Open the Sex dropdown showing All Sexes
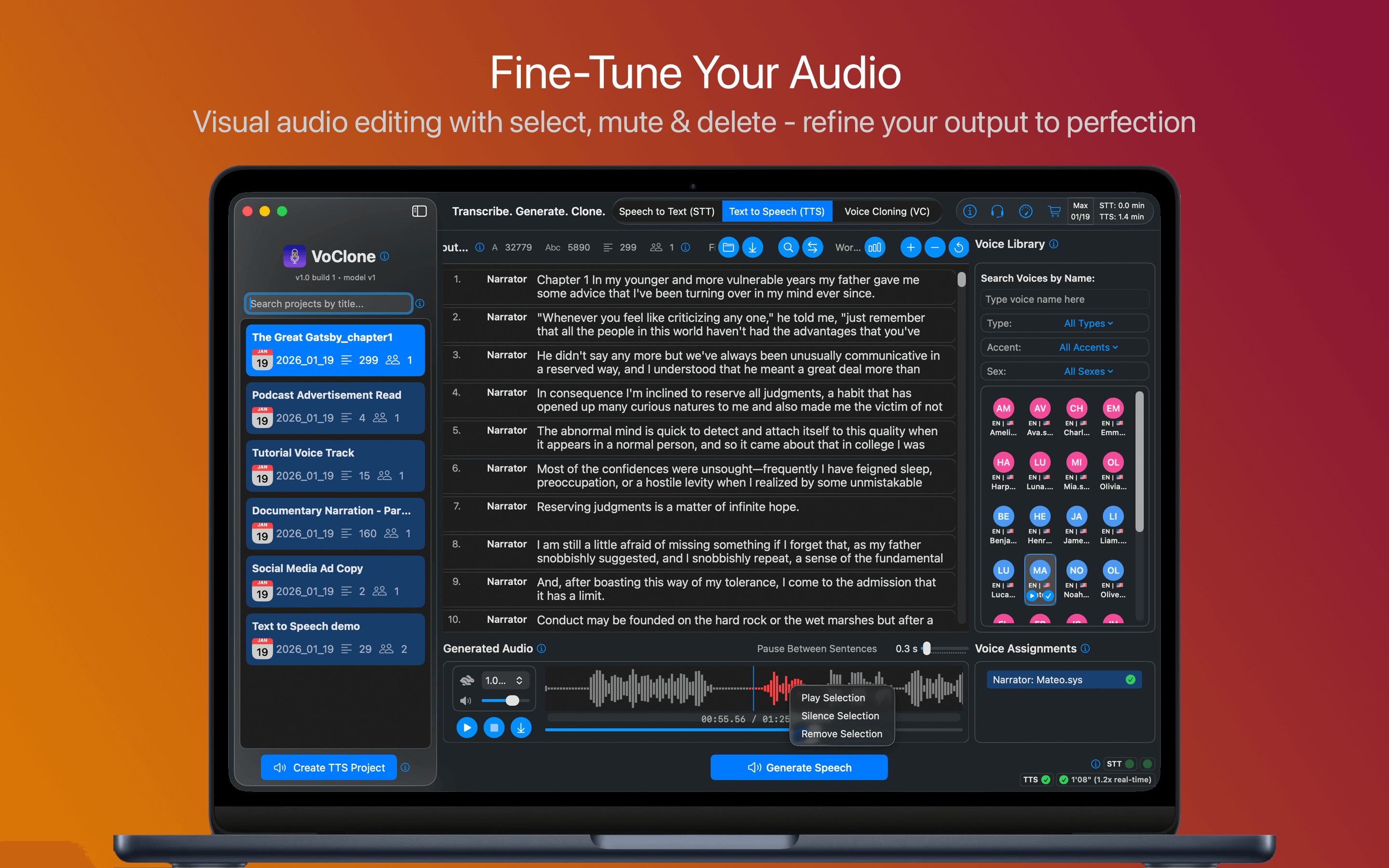This screenshot has height=868, width=1389. (x=1088, y=371)
